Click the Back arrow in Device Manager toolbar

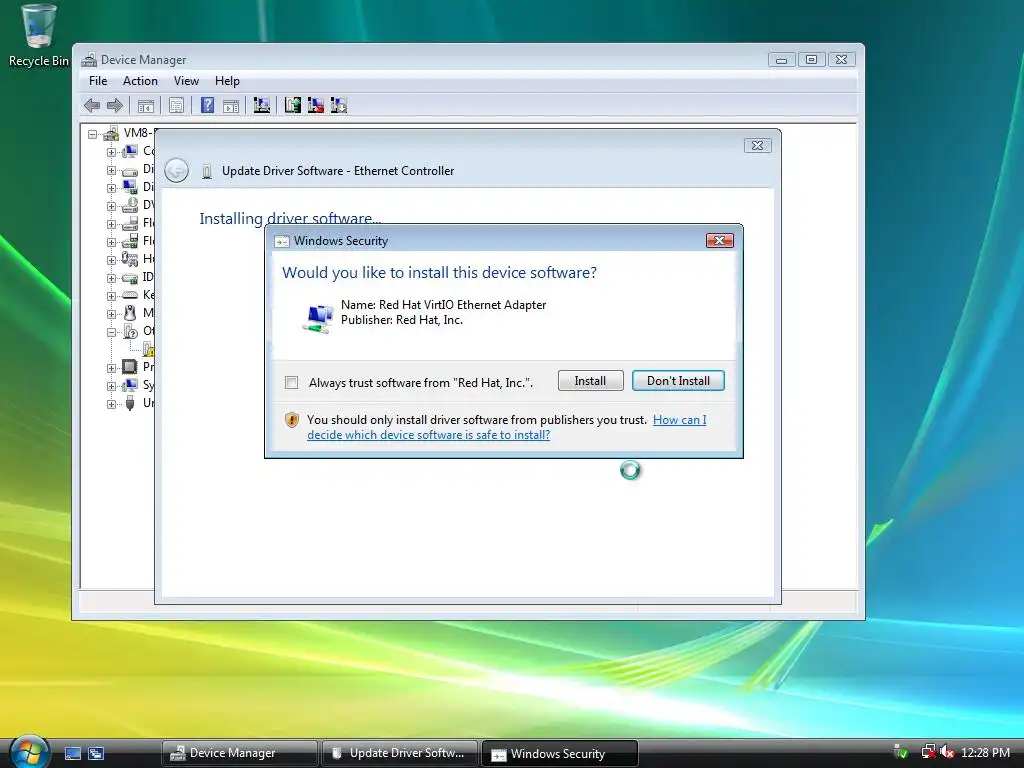coord(92,105)
